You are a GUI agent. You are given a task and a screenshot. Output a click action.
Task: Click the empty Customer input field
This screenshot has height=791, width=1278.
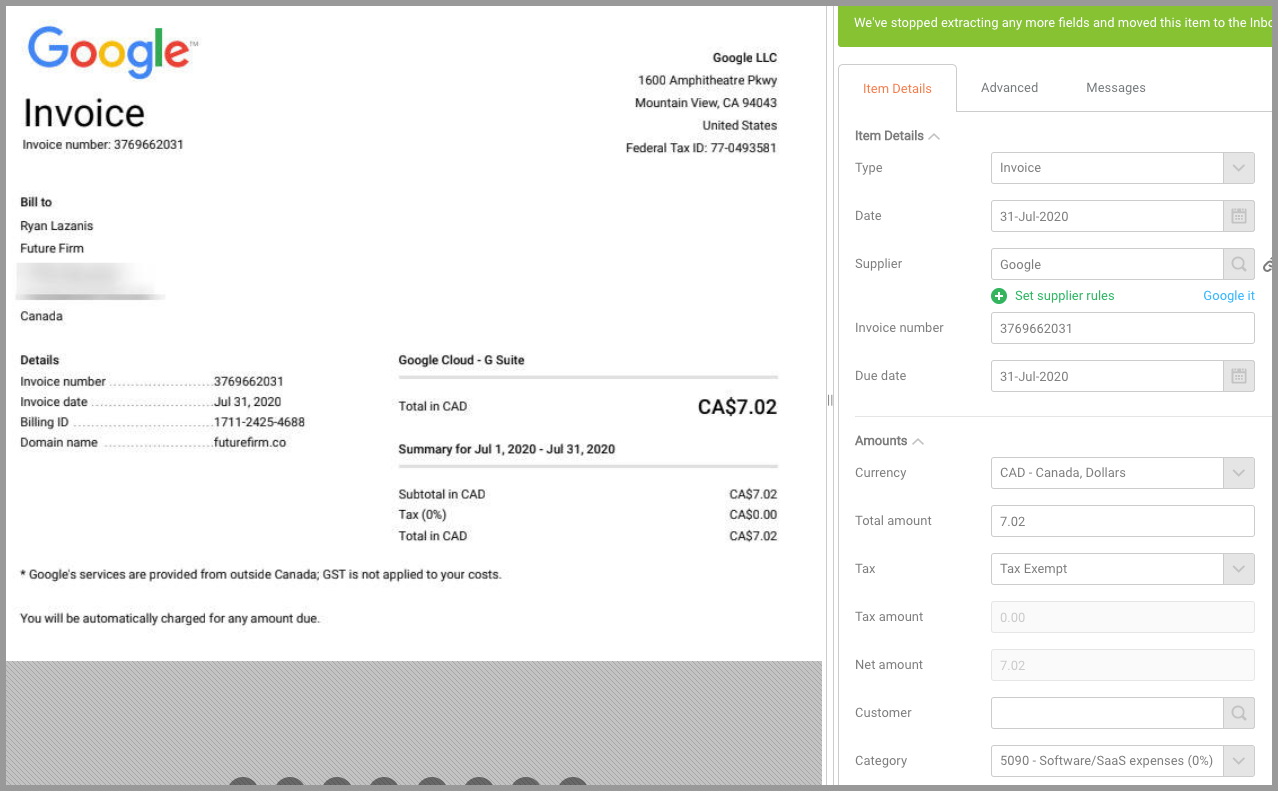(1107, 713)
